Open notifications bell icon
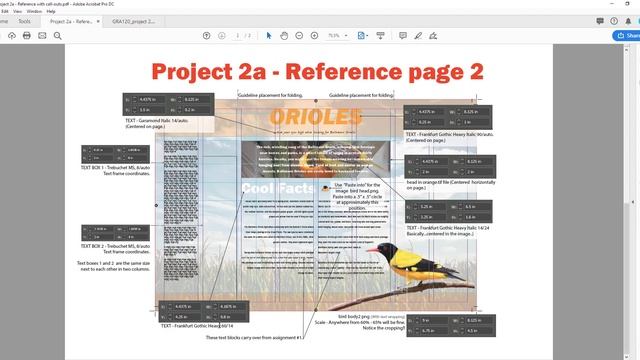Screen dimensions: 640x360 point(628,21)
